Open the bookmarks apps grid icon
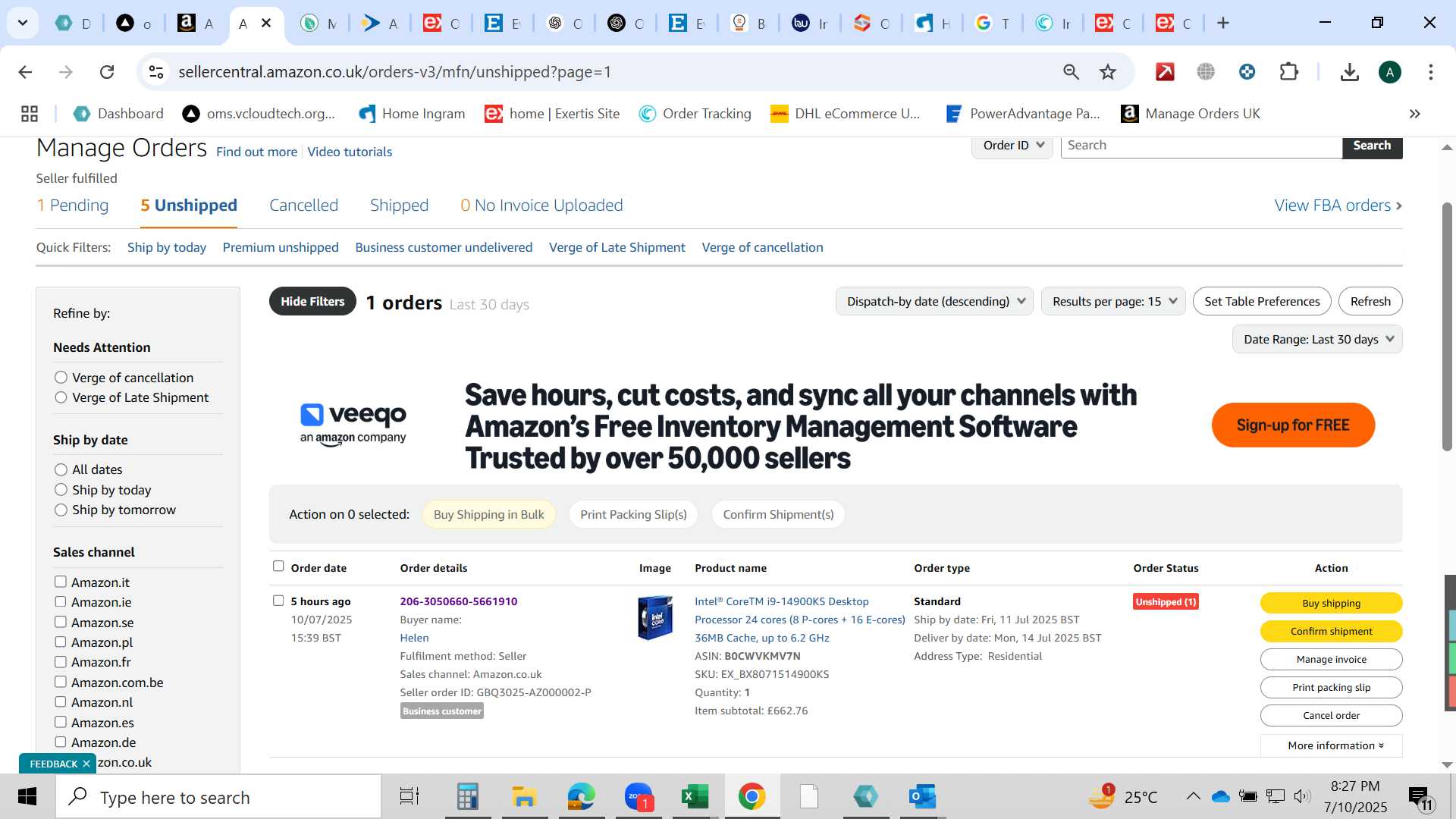 [30, 114]
